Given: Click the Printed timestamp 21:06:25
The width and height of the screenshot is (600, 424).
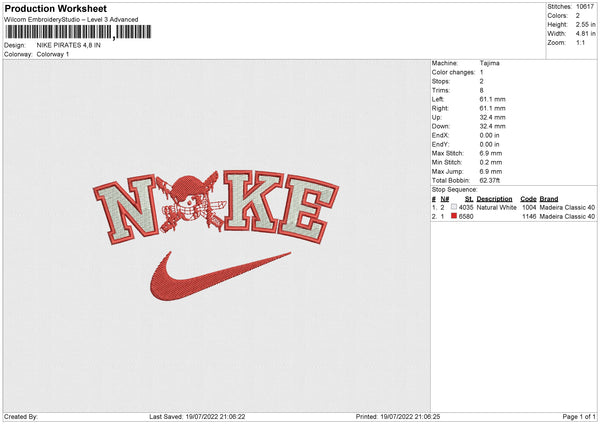Looking at the screenshot, I should click(427, 417).
